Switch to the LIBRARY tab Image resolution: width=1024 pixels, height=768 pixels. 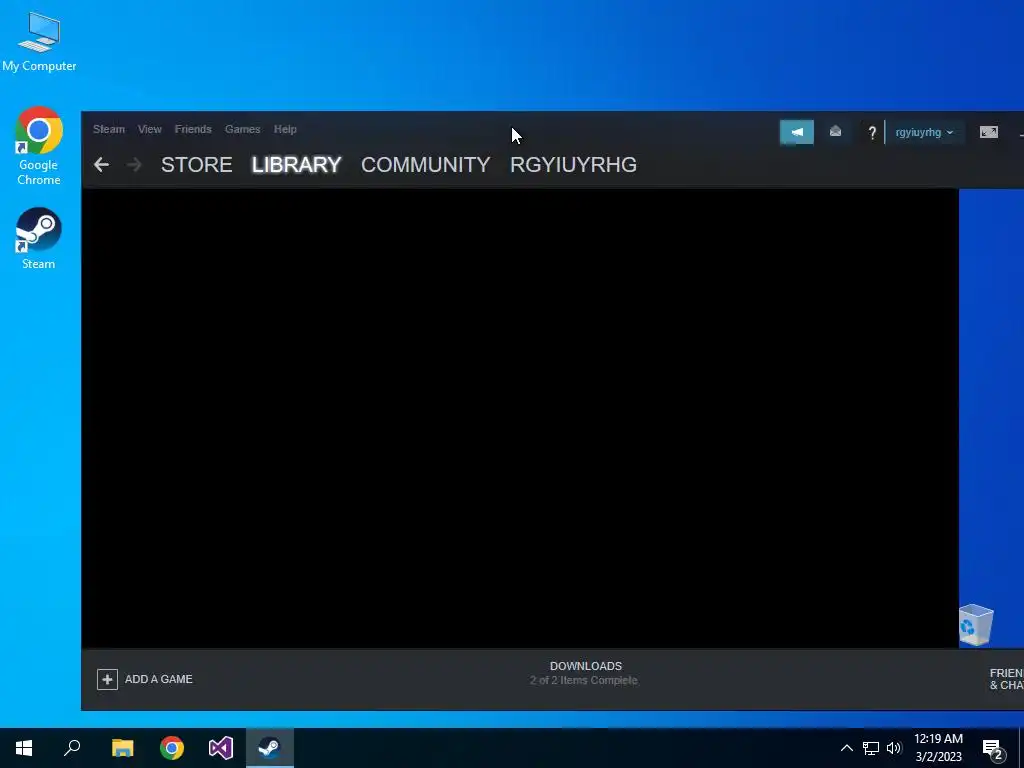point(296,165)
